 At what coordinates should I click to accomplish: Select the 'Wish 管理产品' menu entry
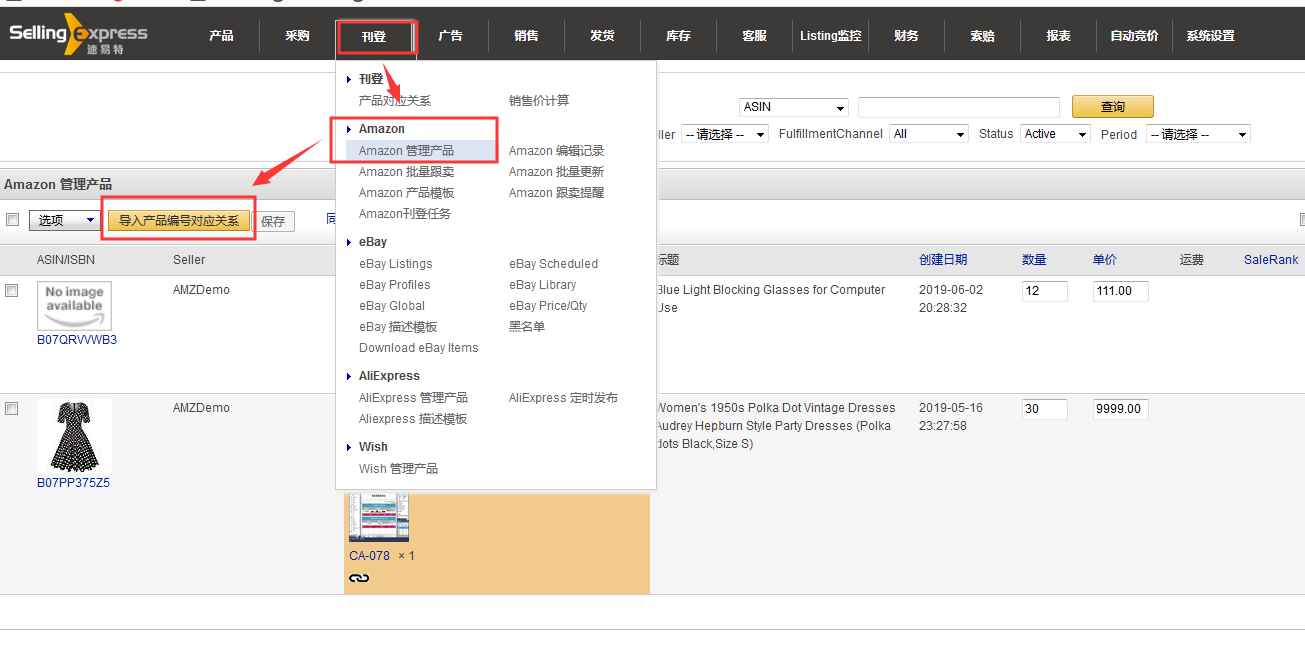point(398,469)
